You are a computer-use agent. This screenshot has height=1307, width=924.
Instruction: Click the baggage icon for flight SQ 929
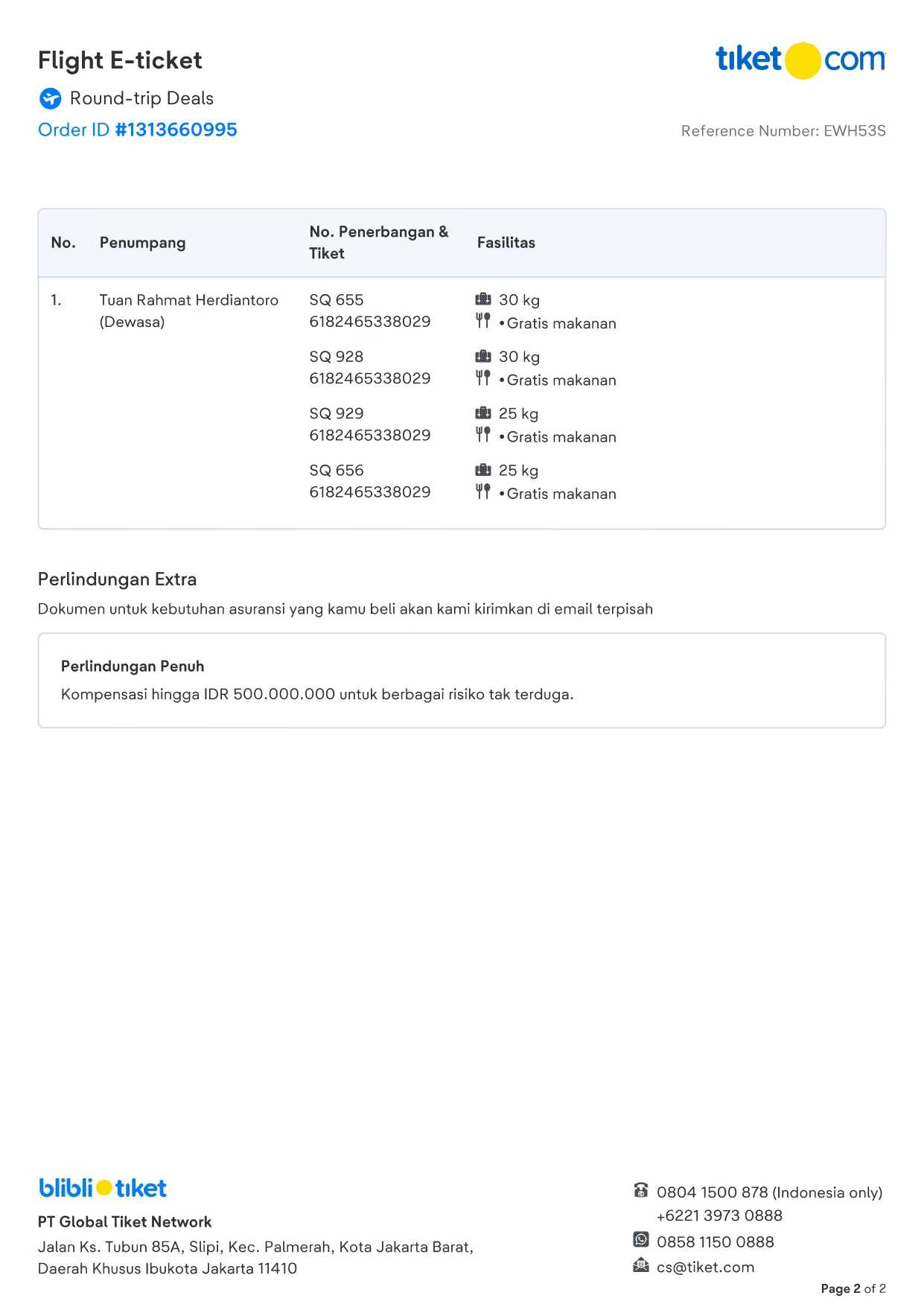[483, 413]
